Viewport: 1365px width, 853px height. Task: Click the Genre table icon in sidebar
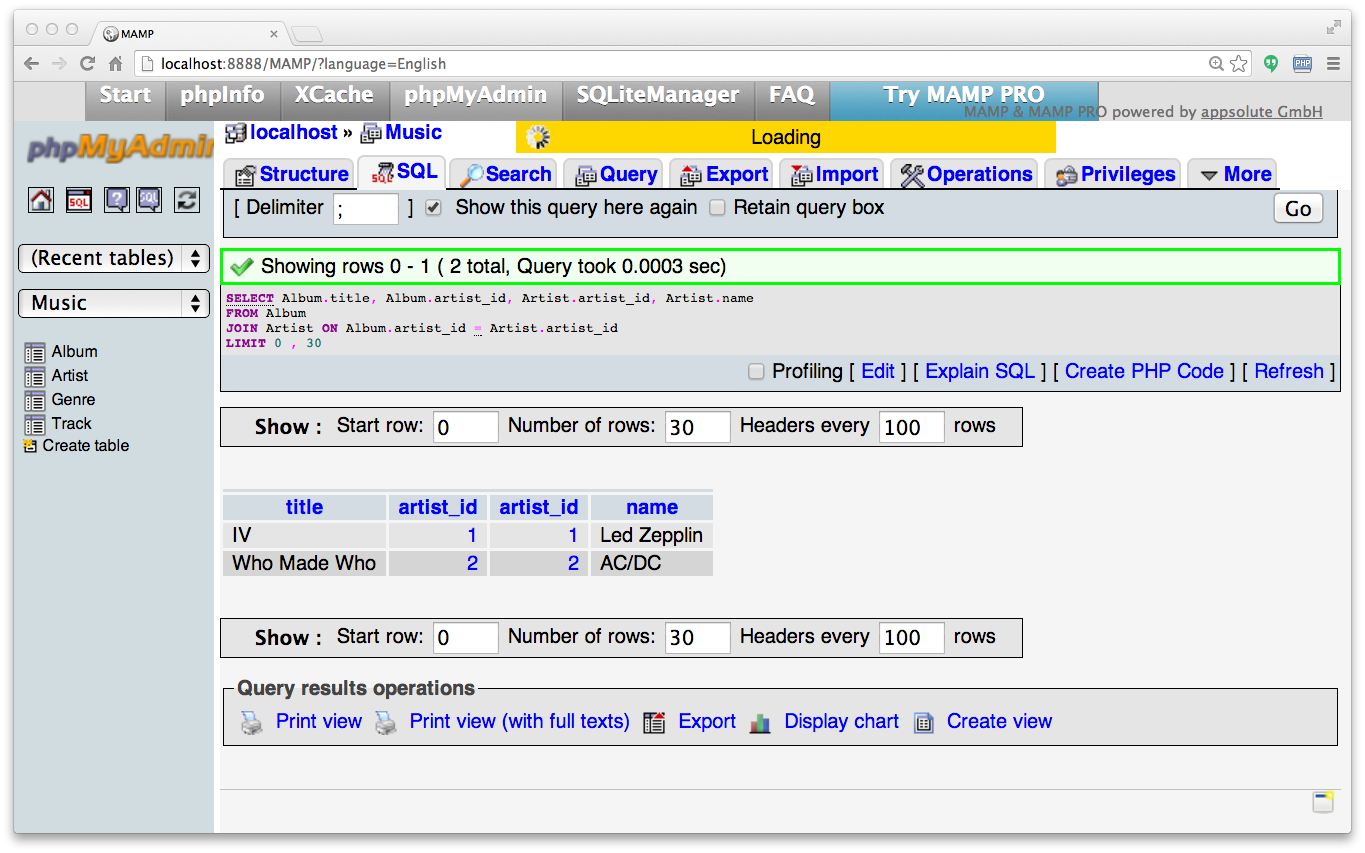[35, 400]
